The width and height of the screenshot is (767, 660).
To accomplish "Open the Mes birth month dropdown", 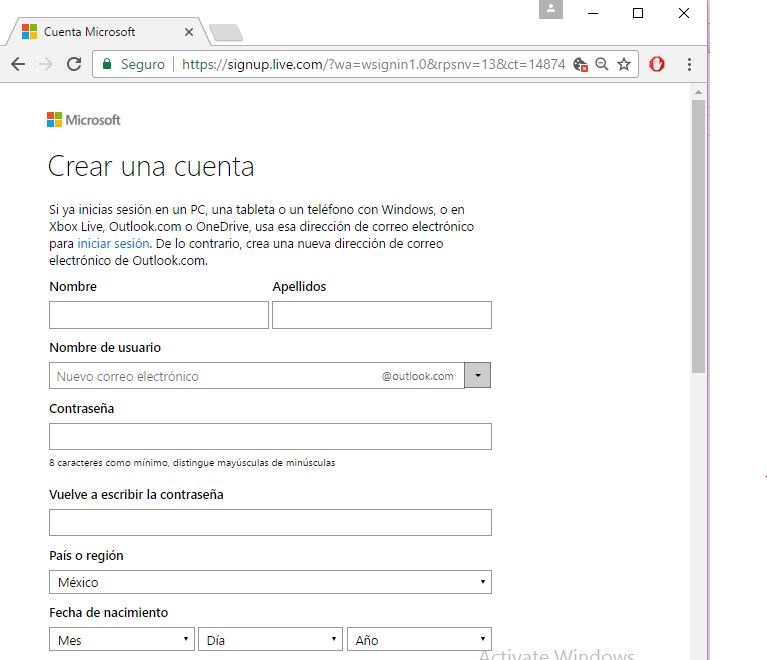I will (x=122, y=640).
